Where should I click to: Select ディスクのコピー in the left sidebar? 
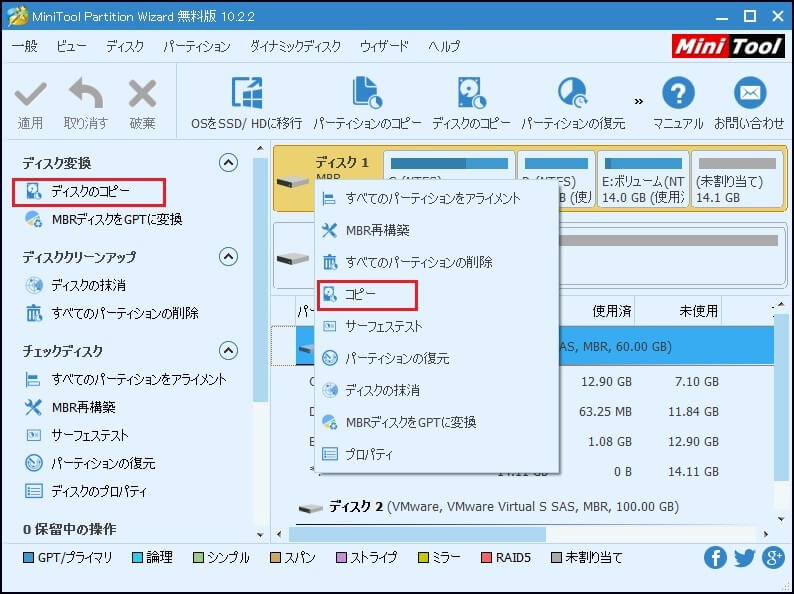pos(89,192)
